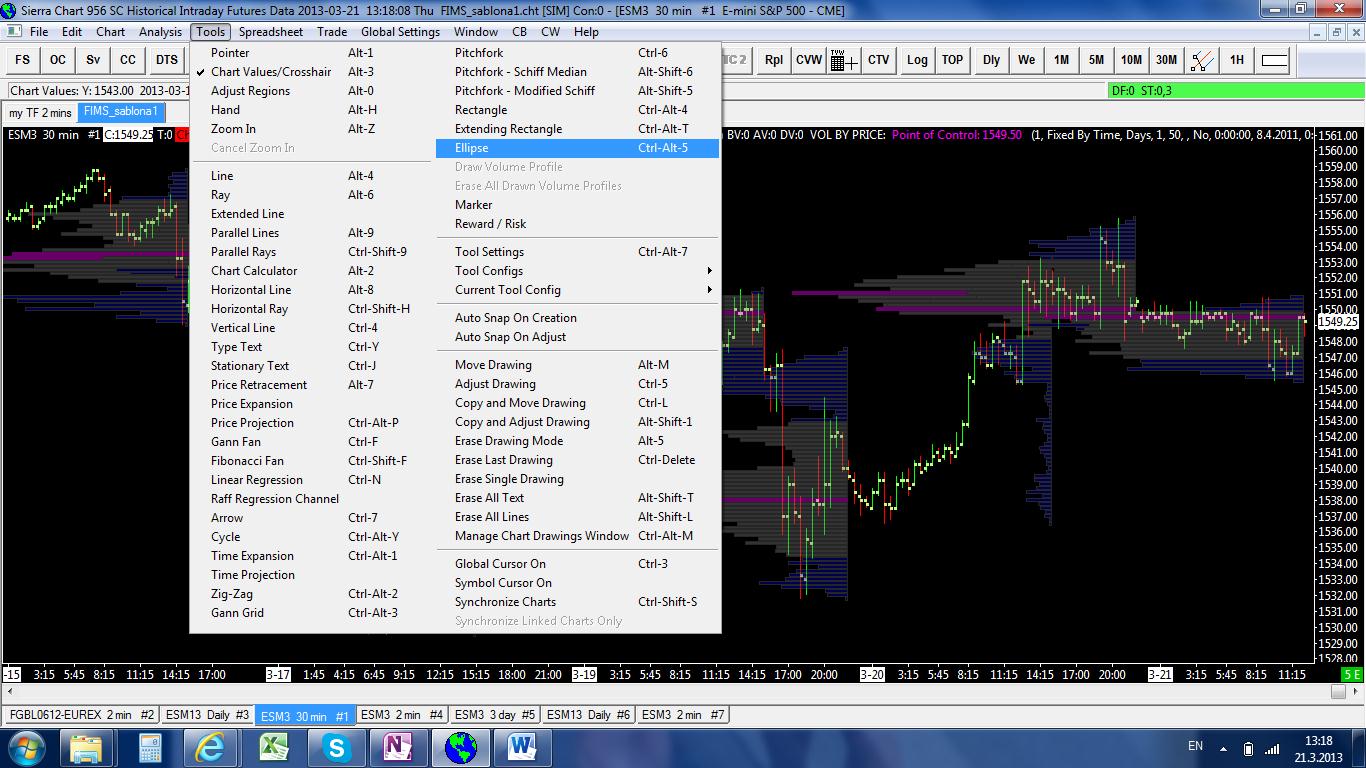This screenshot has height=768, width=1366.
Task: Switch chart to 30M timeframe button
Action: pos(1166,60)
